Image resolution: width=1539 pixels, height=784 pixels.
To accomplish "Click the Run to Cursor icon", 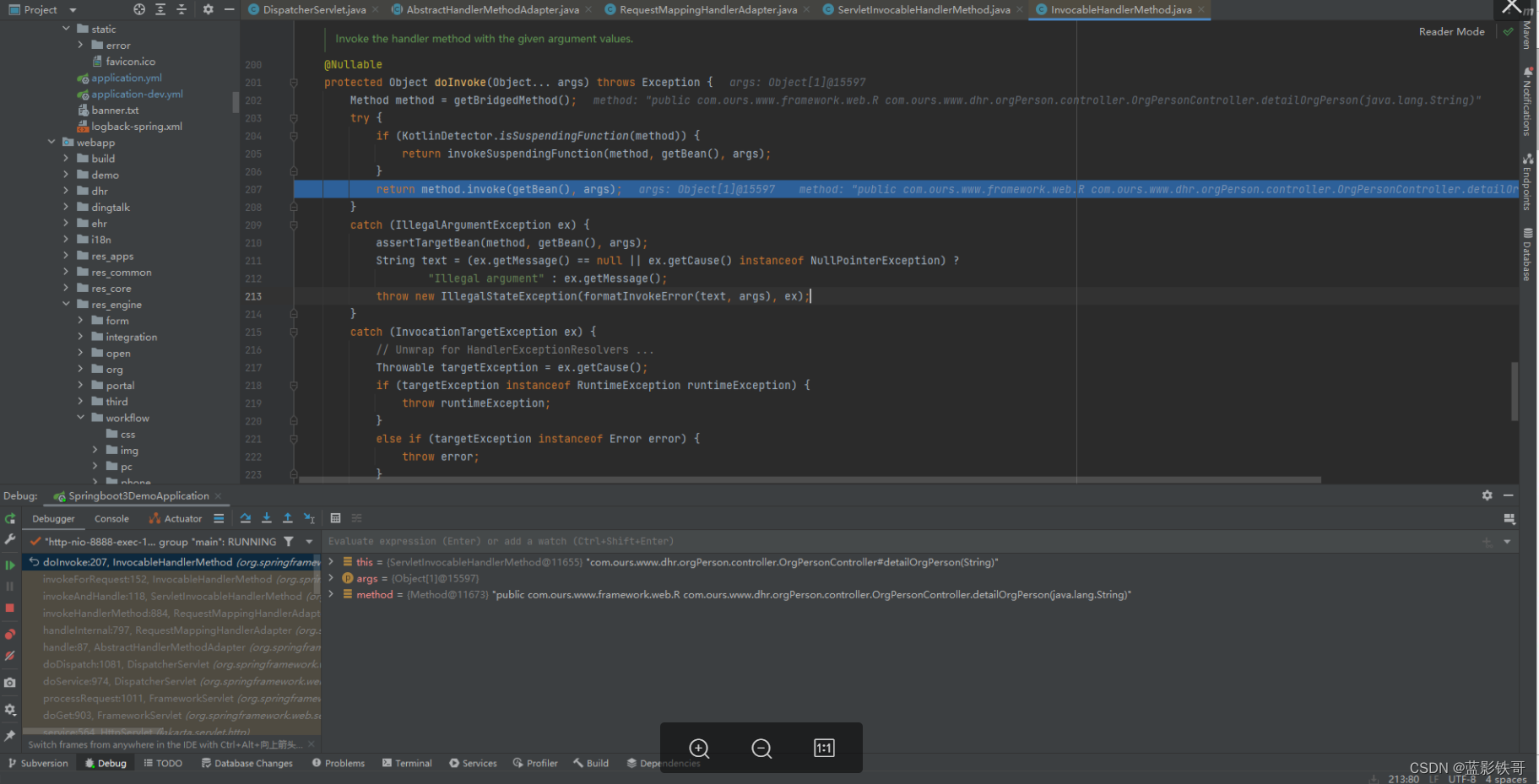I will pos(309,518).
